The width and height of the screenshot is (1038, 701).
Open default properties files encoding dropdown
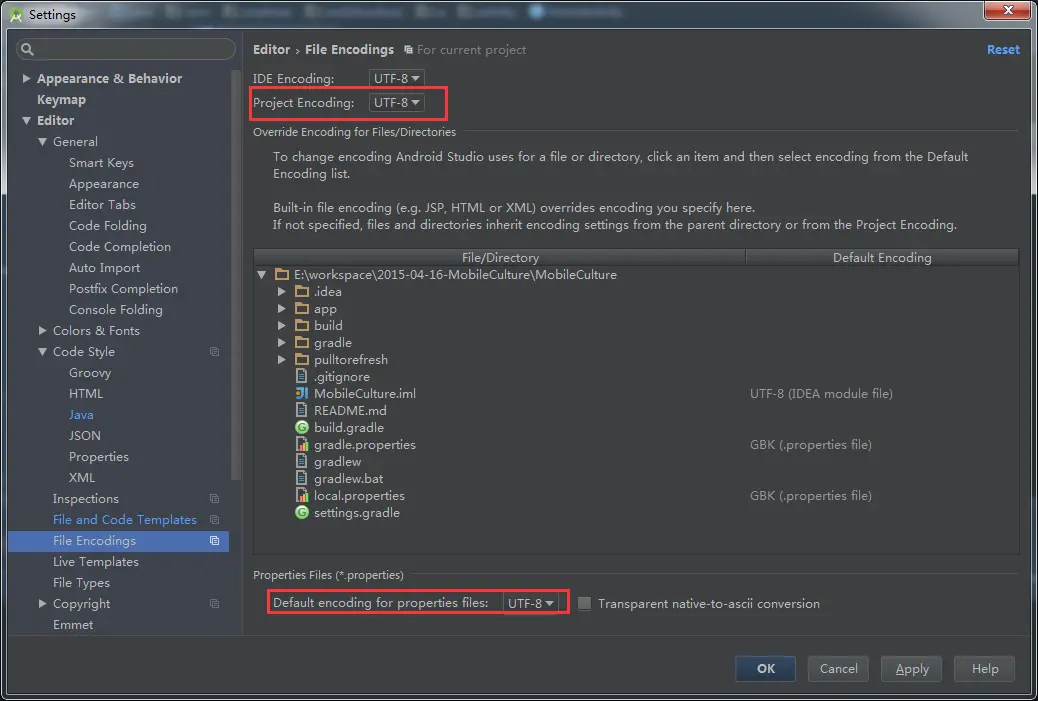coord(530,603)
